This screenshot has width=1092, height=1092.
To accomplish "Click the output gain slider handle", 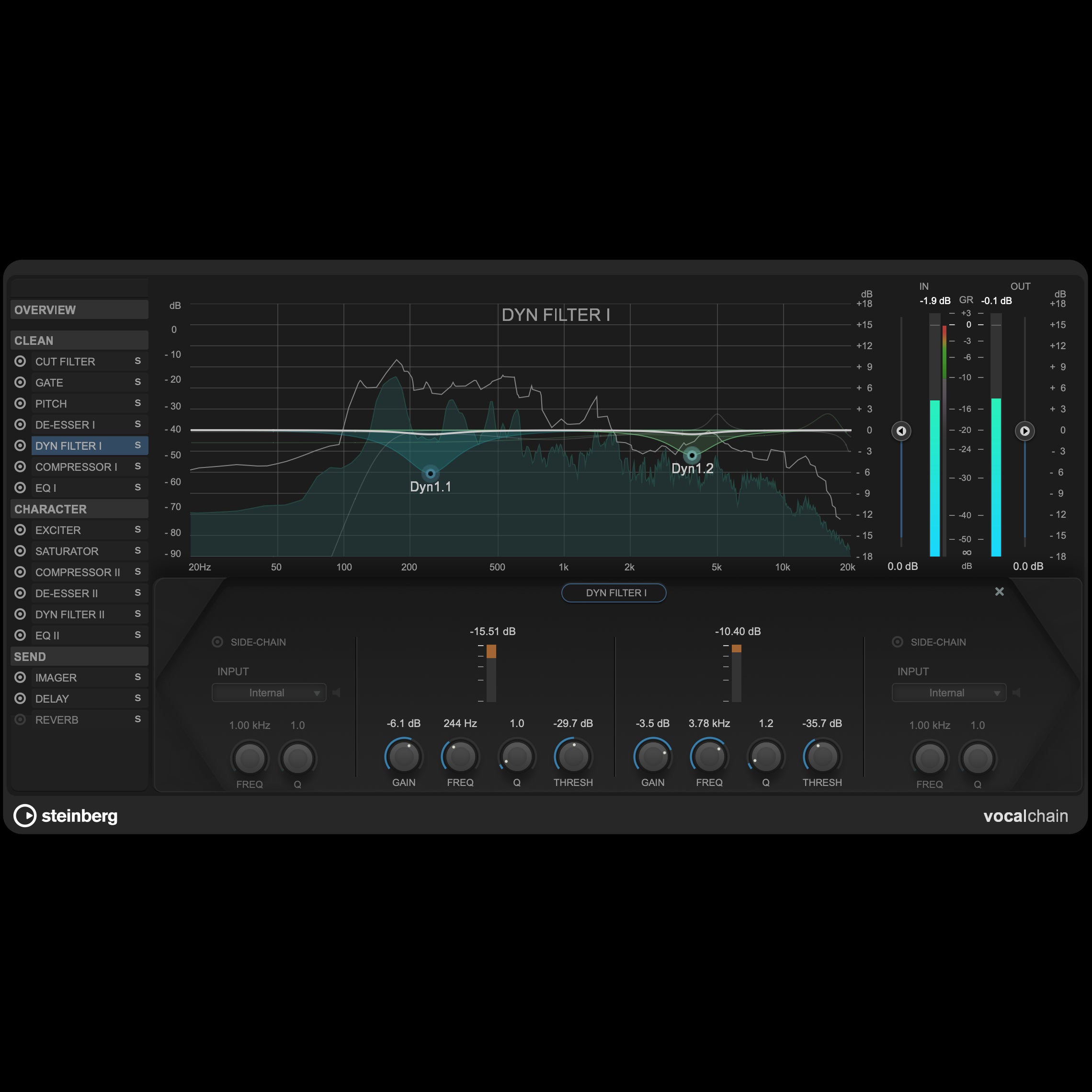I will [1024, 431].
